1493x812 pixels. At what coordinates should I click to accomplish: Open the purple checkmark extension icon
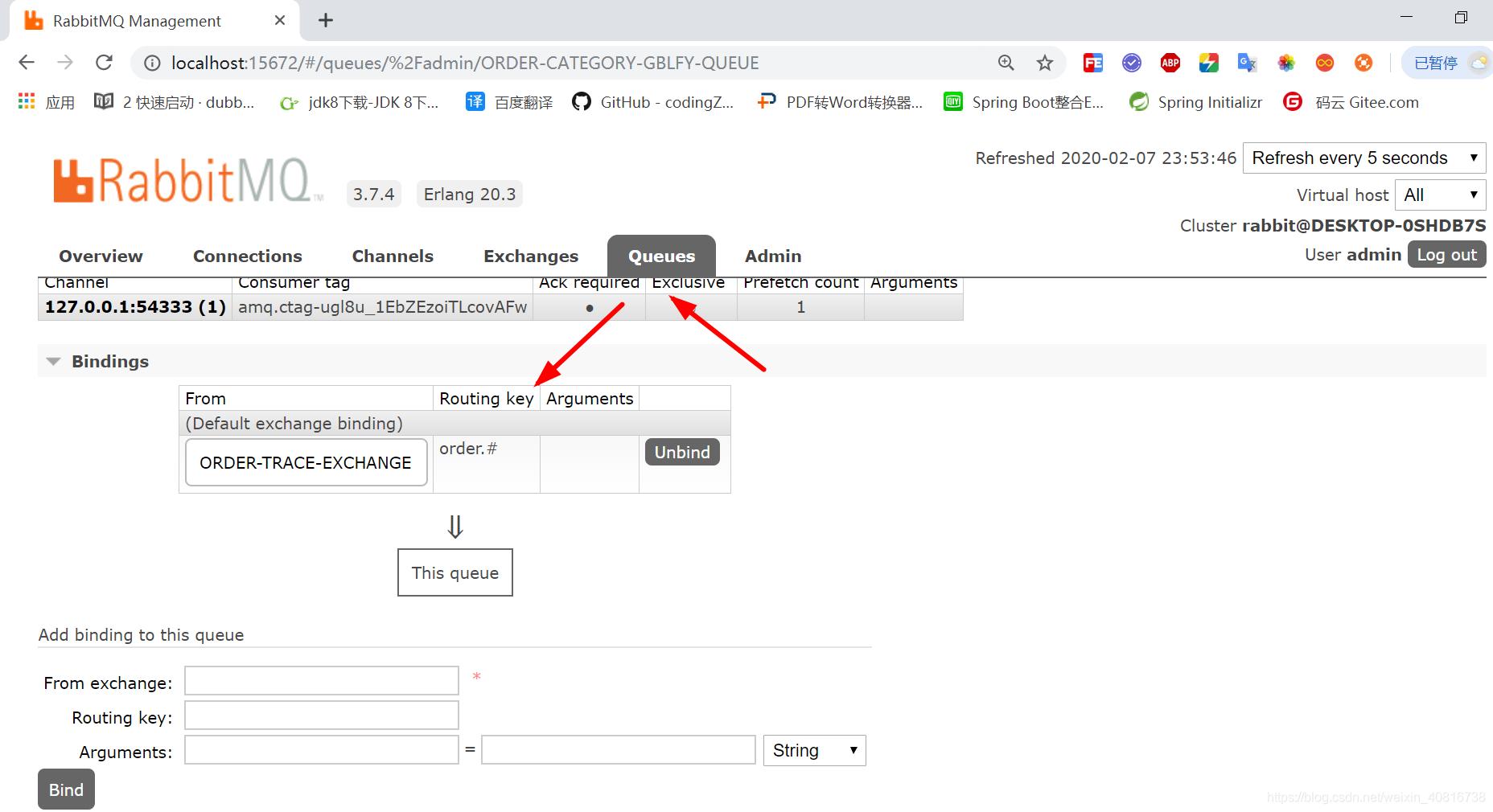click(1132, 63)
